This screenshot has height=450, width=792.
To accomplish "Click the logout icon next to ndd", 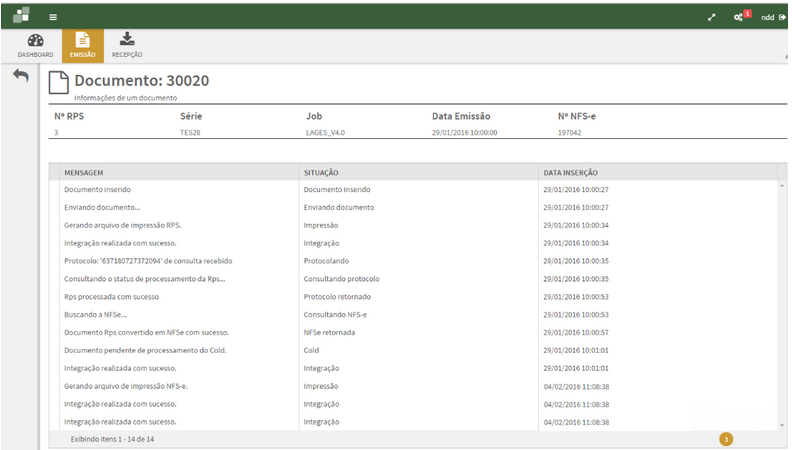I will (782, 17).
